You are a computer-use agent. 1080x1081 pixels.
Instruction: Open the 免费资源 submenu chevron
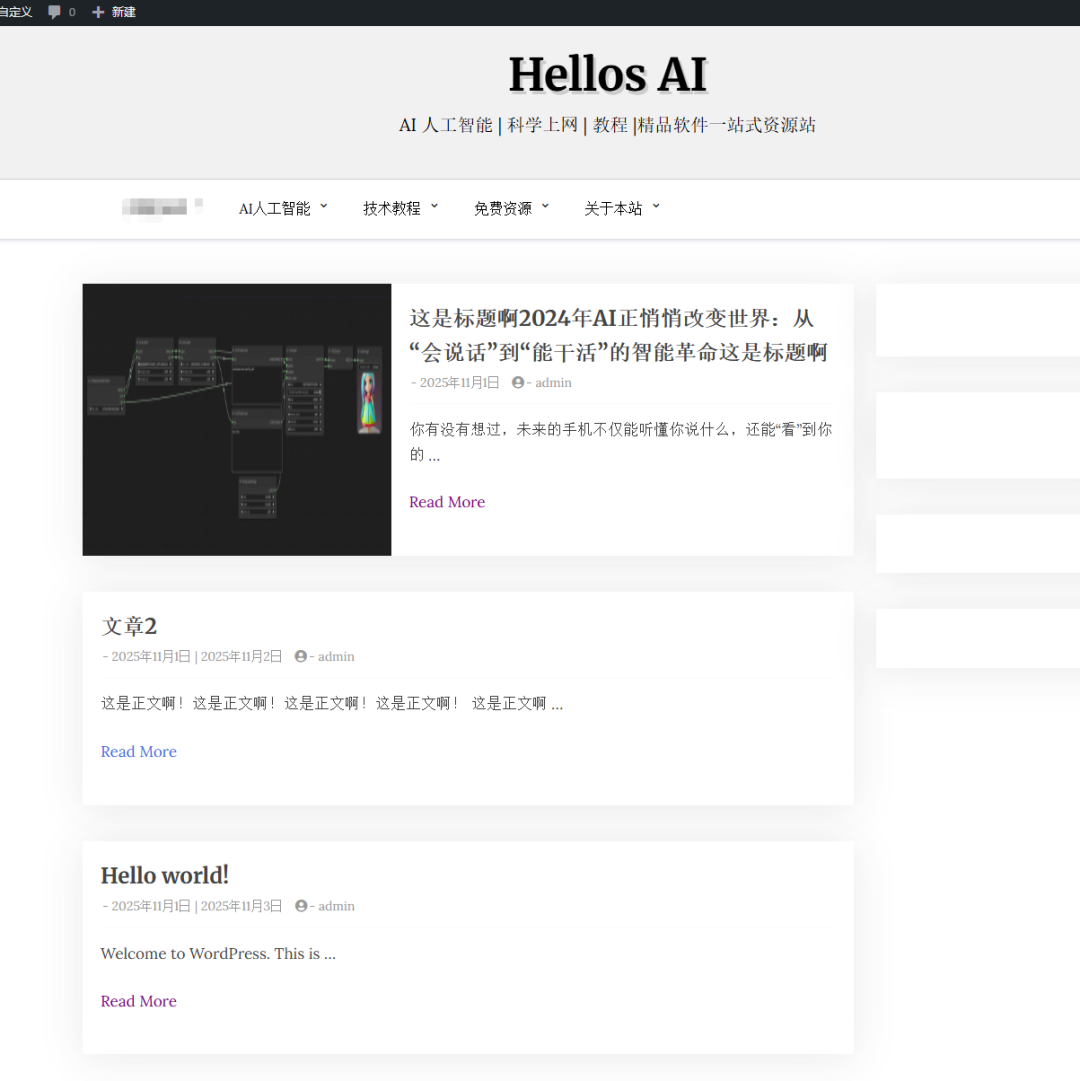[545, 207]
